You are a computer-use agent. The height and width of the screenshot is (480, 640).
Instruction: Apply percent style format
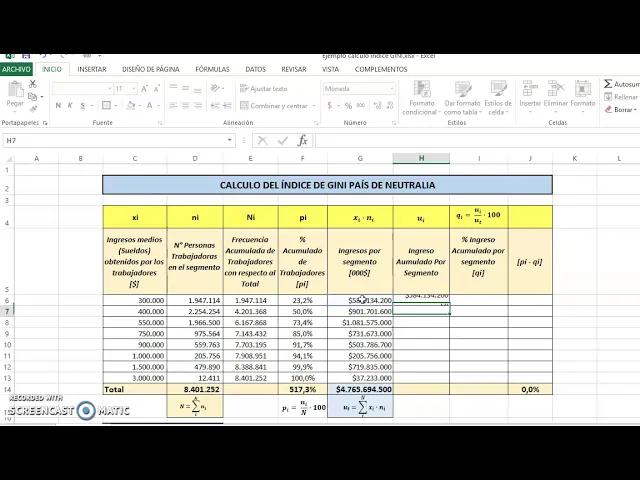(x=348, y=106)
